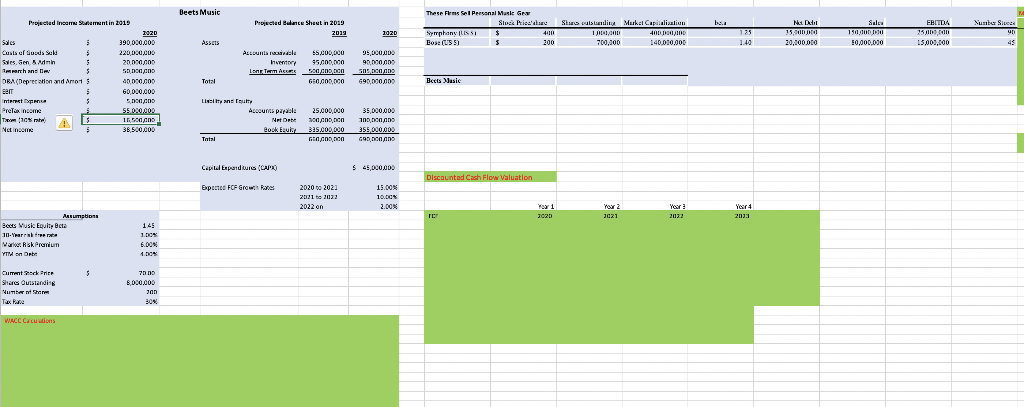Screen dimensions: 1024x407
Task: Select Bose Sales value 80,000,000
Action: point(867,42)
